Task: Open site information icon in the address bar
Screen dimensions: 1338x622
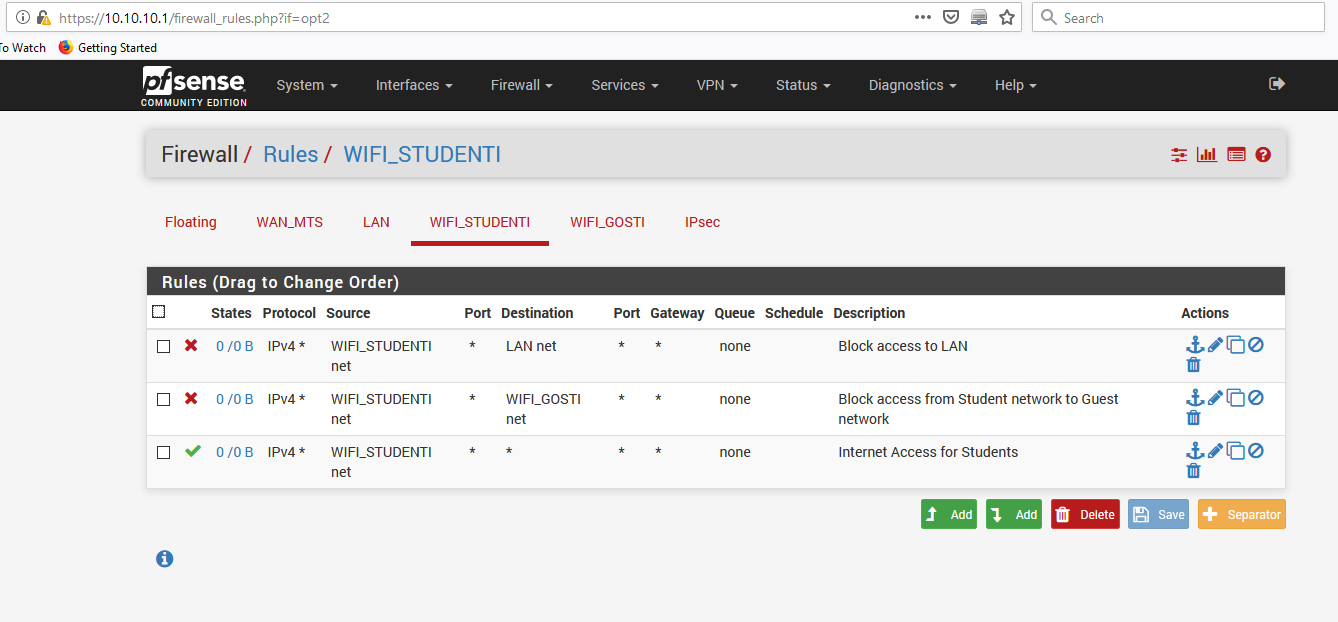Action: click(24, 18)
